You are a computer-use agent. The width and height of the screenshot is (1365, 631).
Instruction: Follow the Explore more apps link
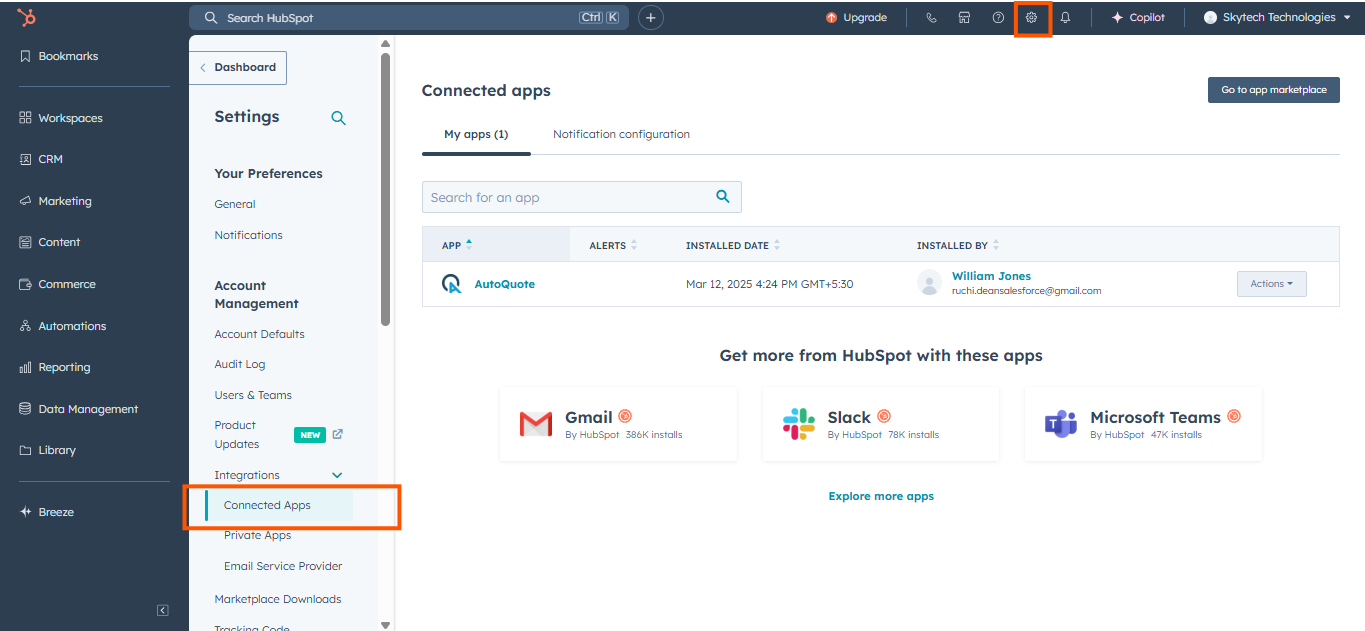(881, 496)
